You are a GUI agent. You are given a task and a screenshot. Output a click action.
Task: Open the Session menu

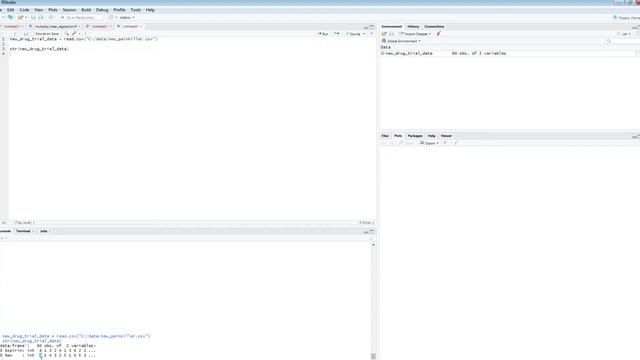(x=69, y=10)
